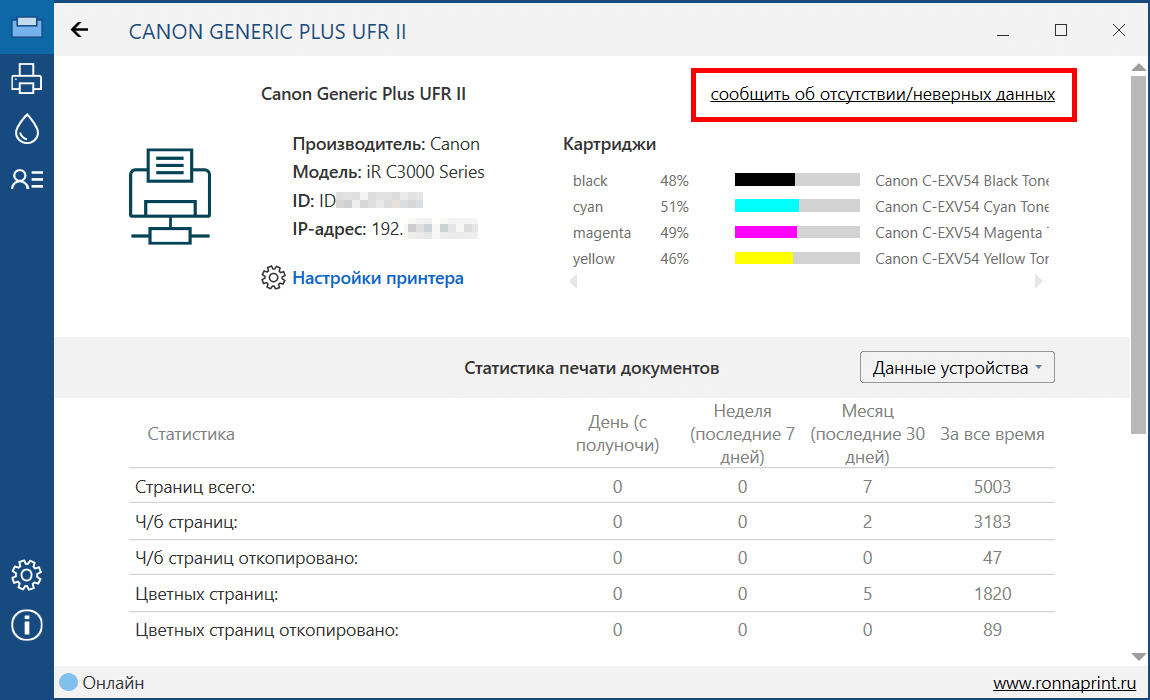
Task: Expand the Данные устройства dropdown
Action: (x=957, y=368)
